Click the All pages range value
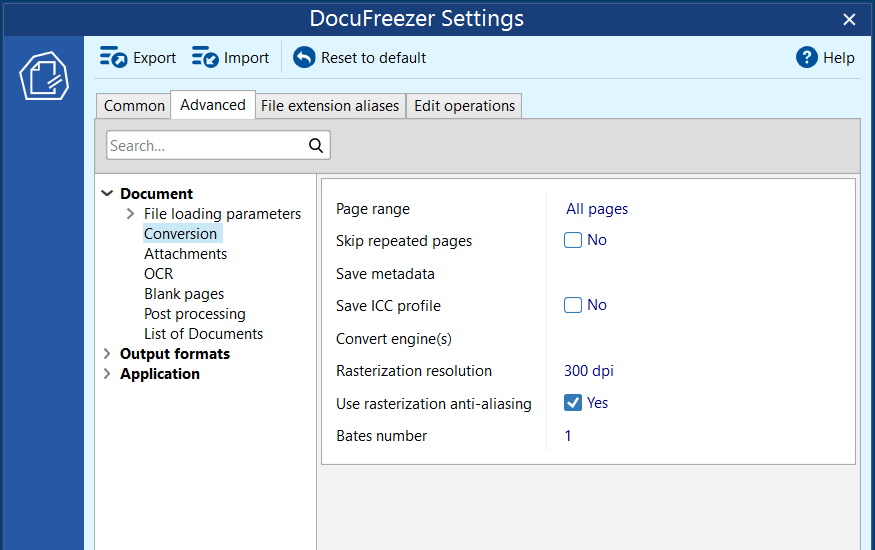The image size is (875, 550). click(x=597, y=209)
